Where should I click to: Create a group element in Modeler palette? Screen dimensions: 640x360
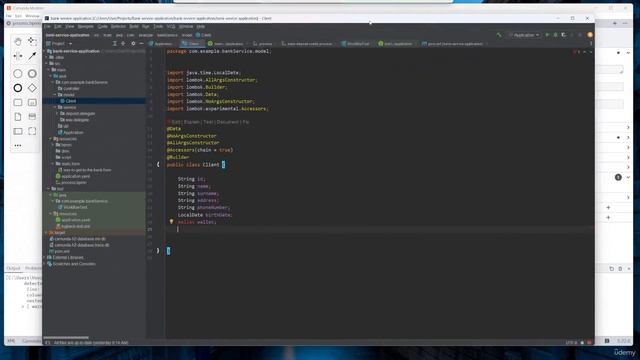[32, 131]
